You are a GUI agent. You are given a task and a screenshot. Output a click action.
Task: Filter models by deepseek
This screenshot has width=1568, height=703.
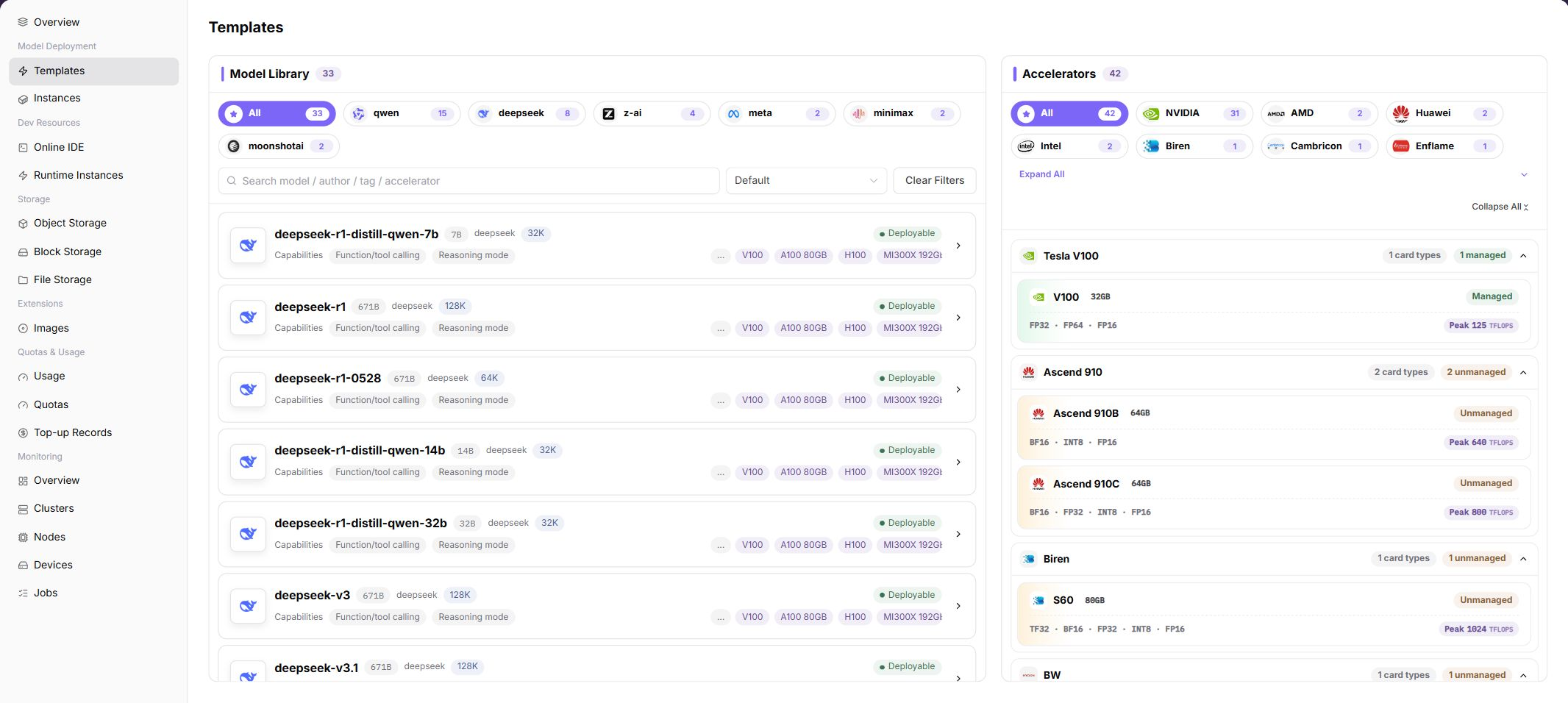527,114
